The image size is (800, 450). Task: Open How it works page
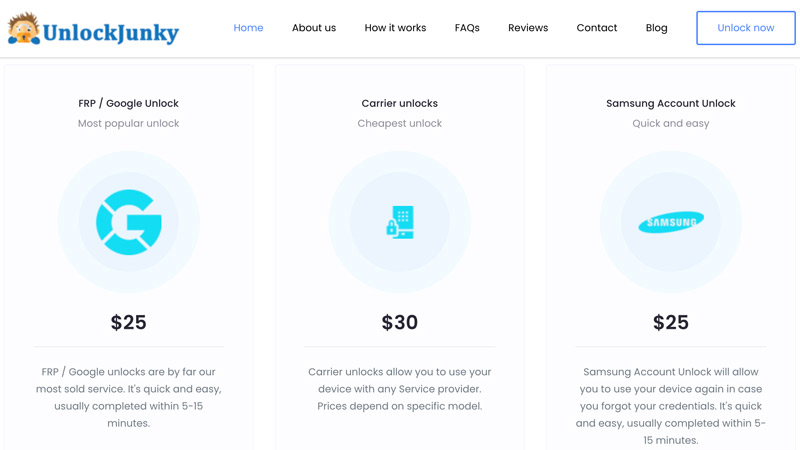pyautogui.click(x=395, y=28)
